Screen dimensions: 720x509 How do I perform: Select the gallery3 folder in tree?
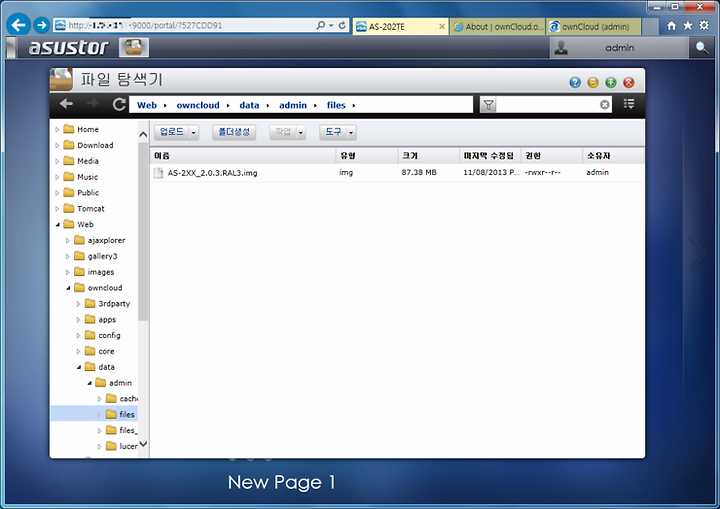[102, 256]
